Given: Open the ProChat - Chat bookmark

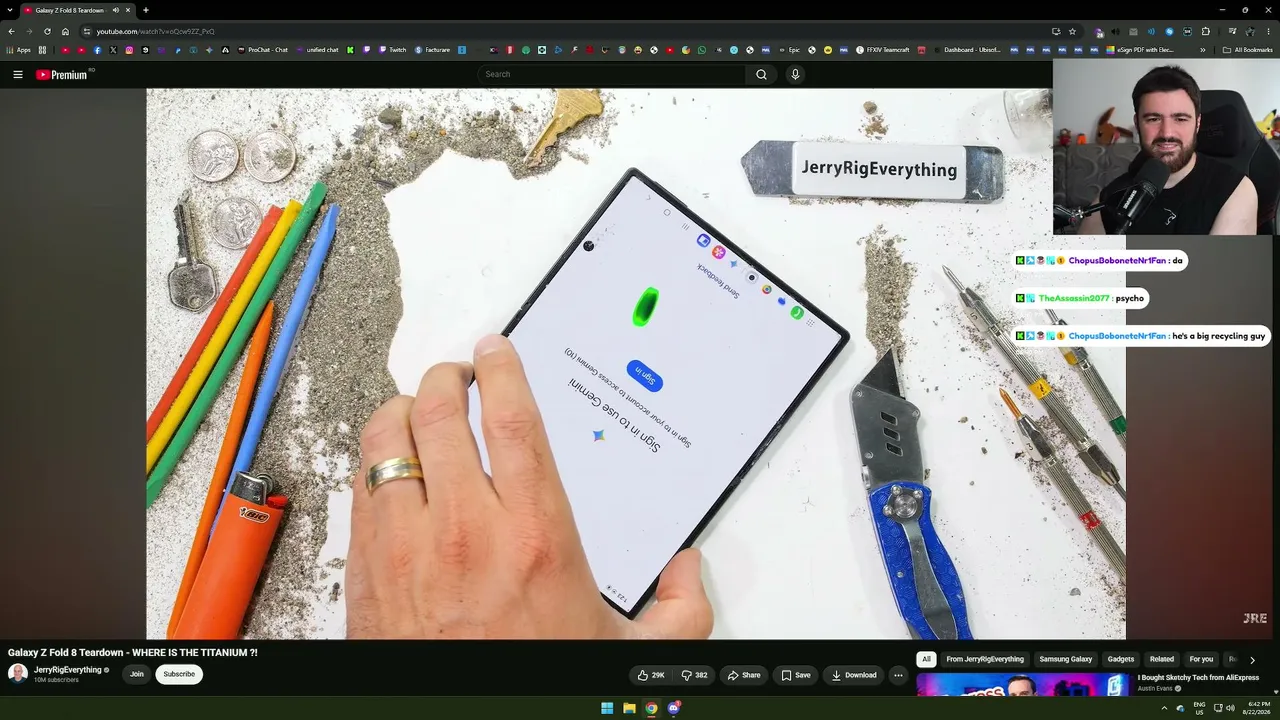Looking at the screenshot, I should coord(262,50).
